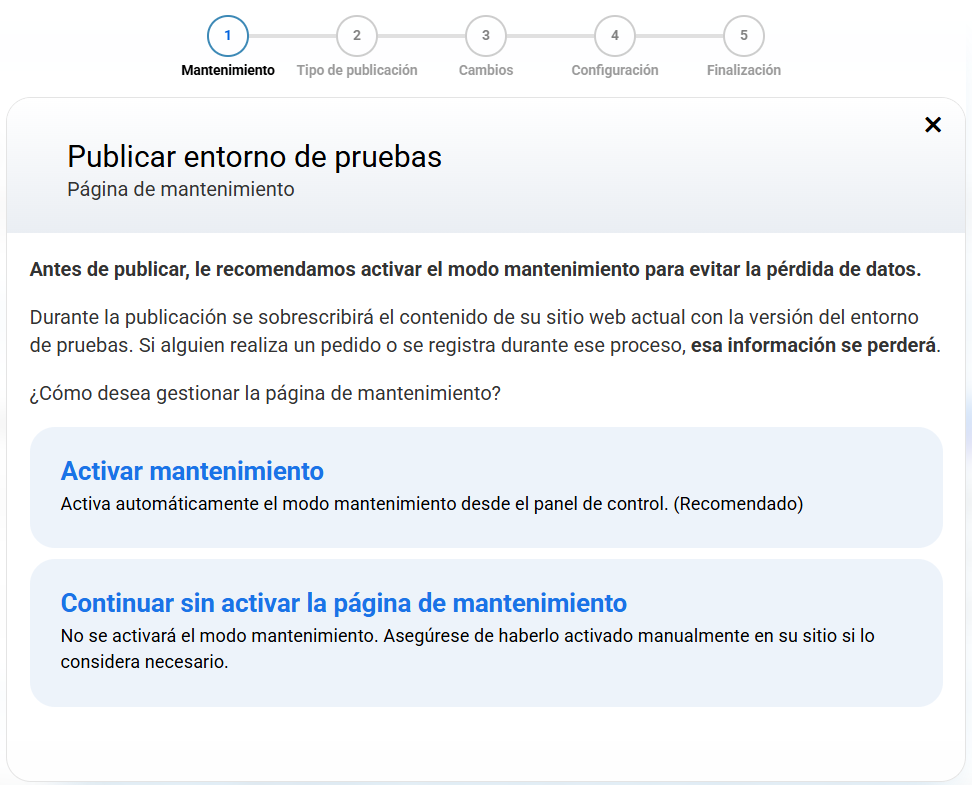Open the Cambios step label
This screenshot has width=972, height=785.
click(485, 70)
